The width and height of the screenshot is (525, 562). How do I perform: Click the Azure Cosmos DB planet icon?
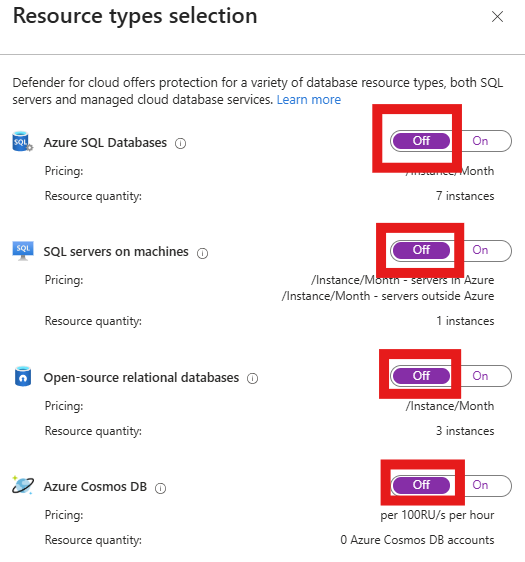[x=23, y=486]
